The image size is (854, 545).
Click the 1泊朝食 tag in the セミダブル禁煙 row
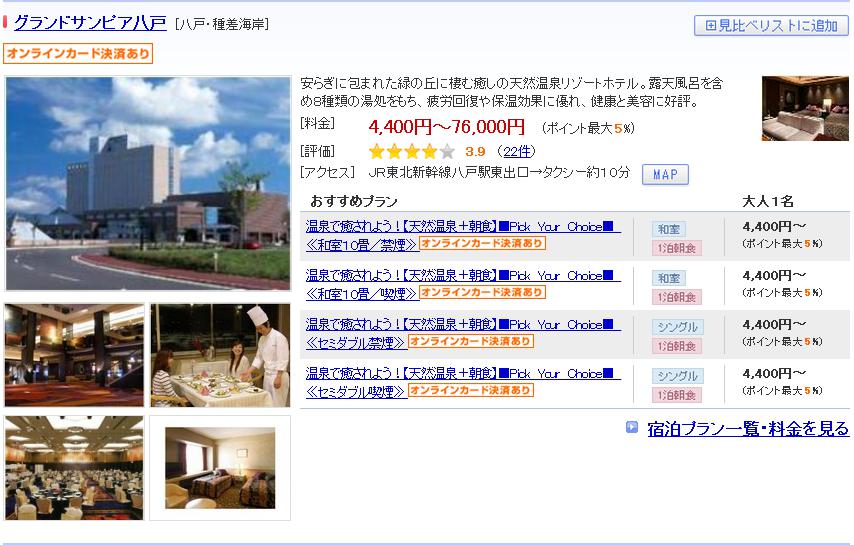(677, 346)
